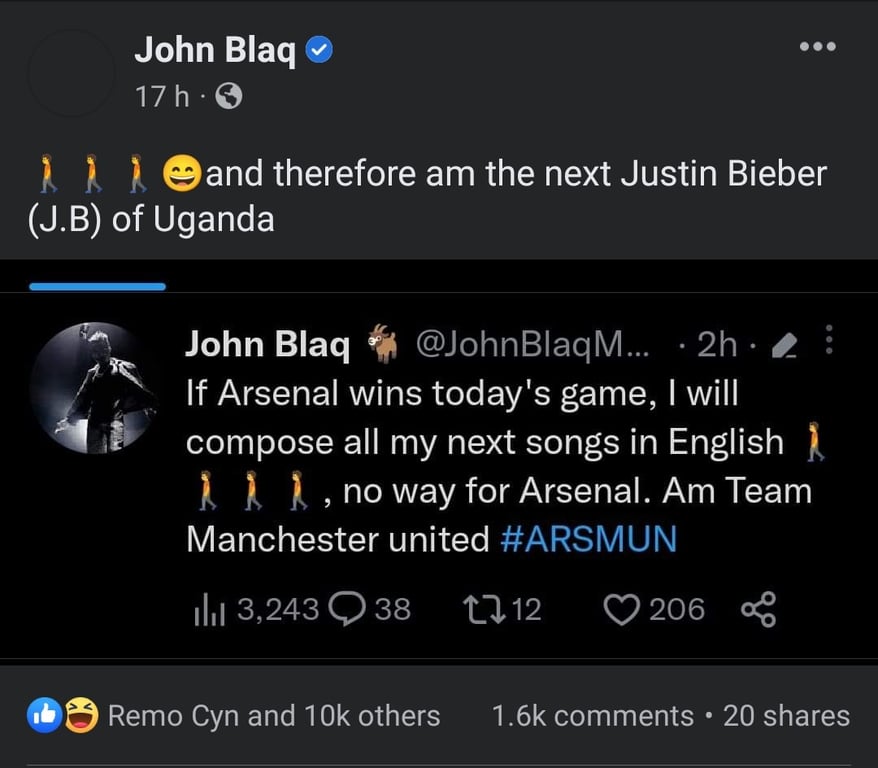
Task: Click the 17 h post timestamp
Action: coord(162,97)
